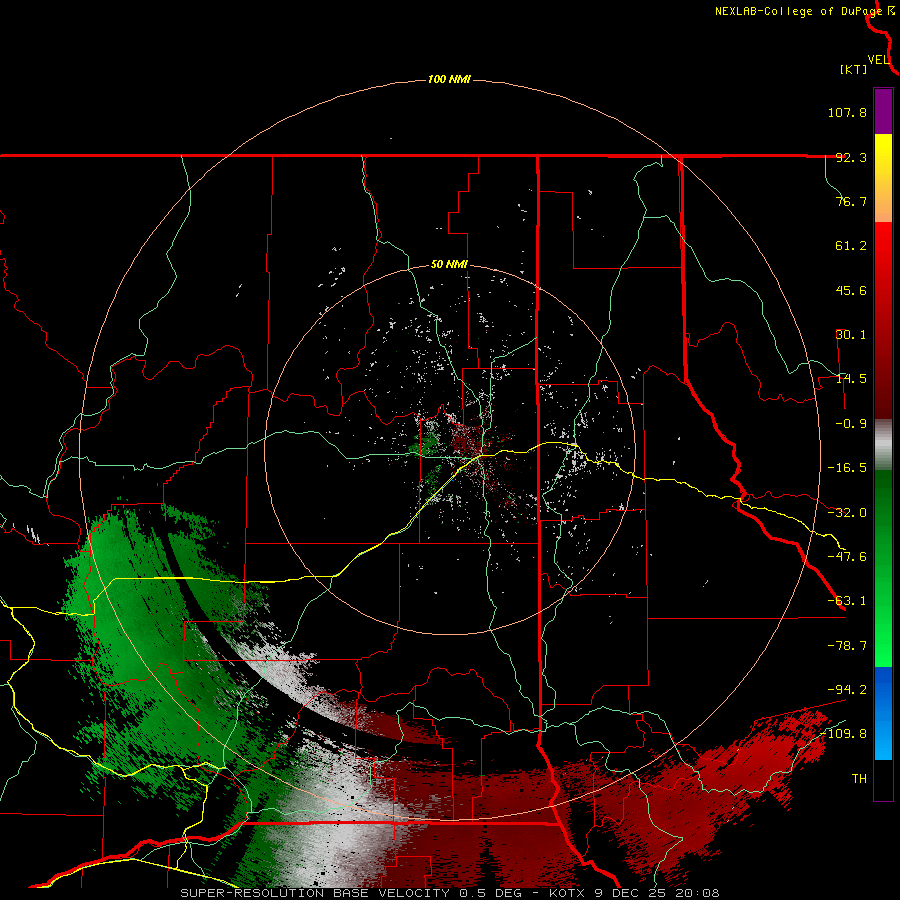Click the -16.5 velocity scale value

pos(847,468)
